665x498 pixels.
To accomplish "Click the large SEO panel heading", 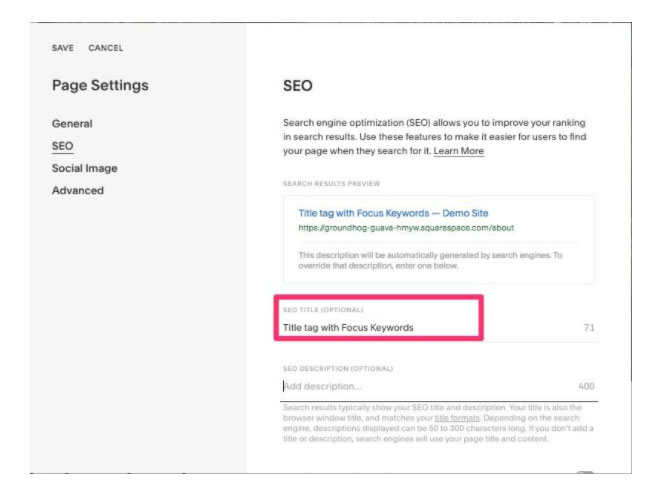I will (x=298, y=86).
